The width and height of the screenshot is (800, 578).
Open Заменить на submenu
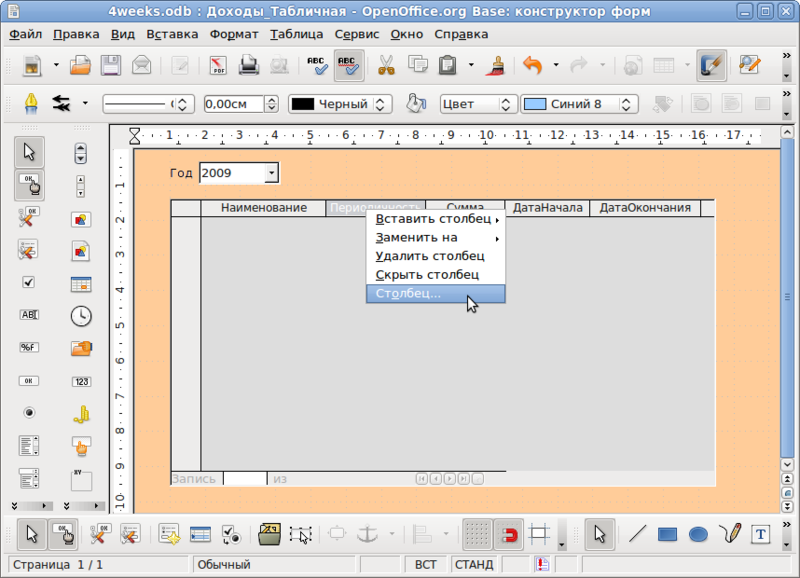coord(436,238)
